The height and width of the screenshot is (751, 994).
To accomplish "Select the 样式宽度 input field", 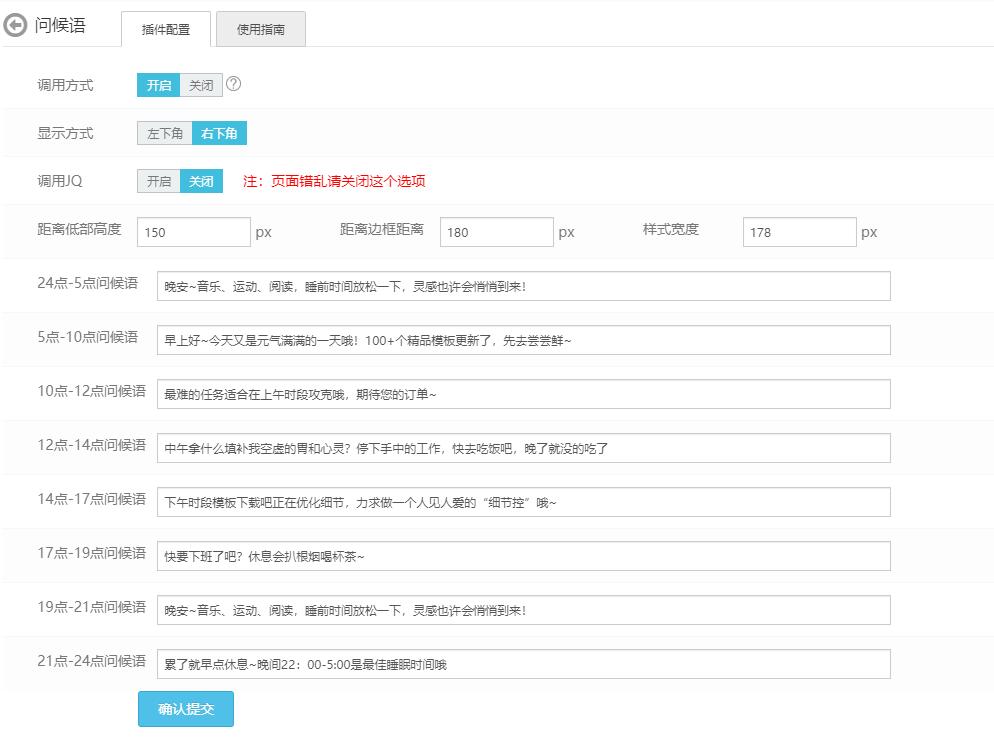I will 799,232.
